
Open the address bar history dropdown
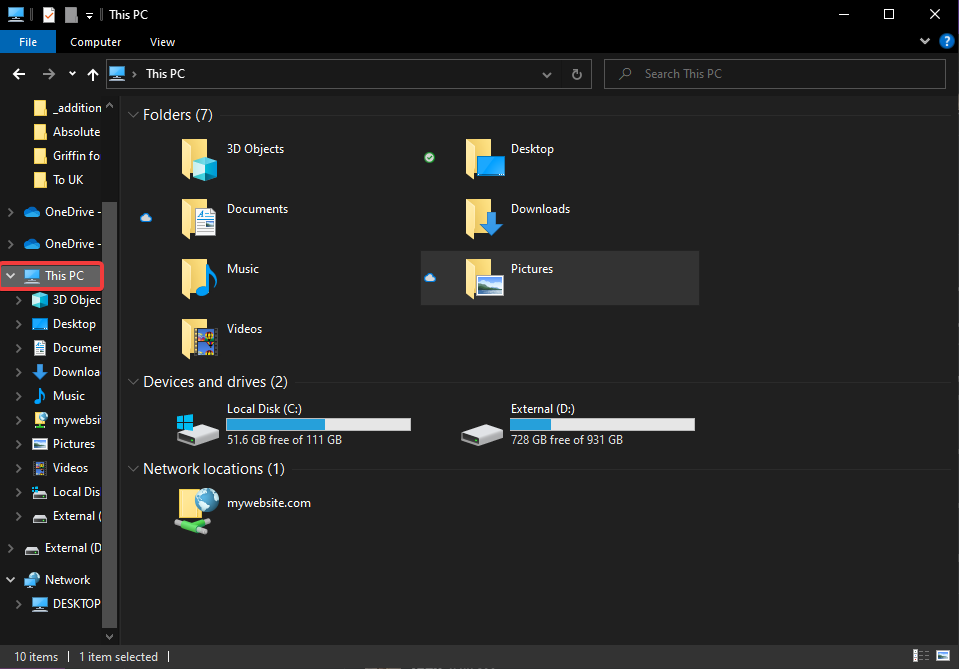(x=546, y=75)
